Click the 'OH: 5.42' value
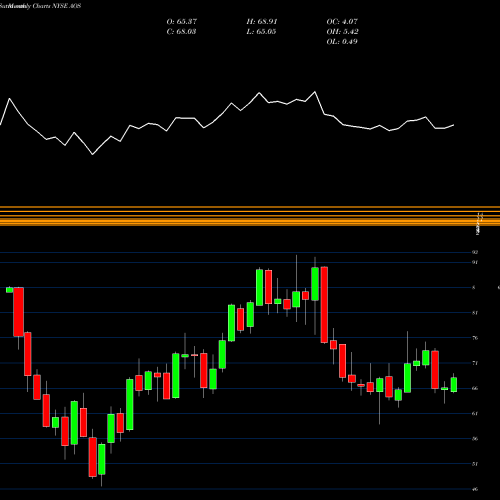This screenshot has height=500, width=500. pyautogui.click(x=342, y=32)
